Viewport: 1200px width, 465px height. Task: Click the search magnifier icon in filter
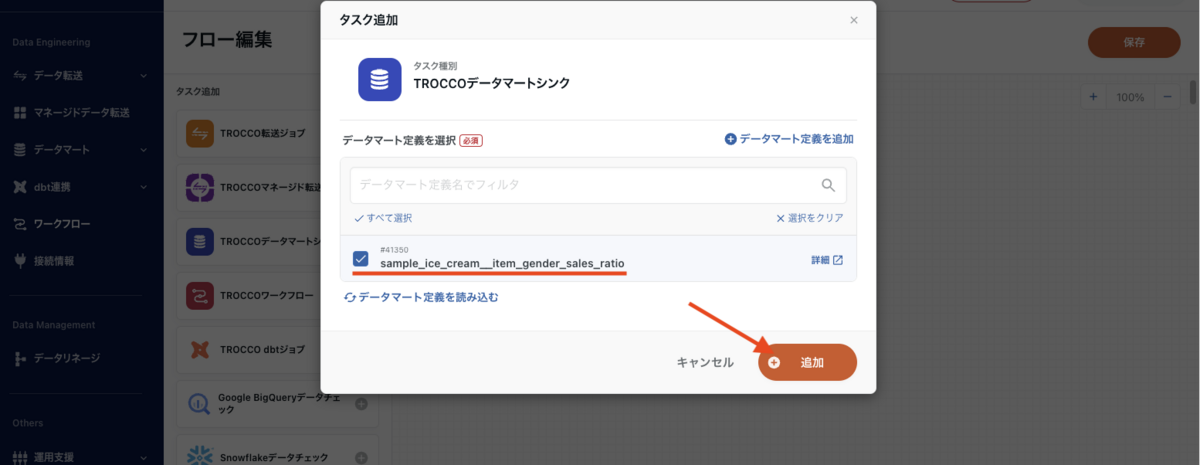(x=828, y=185)
